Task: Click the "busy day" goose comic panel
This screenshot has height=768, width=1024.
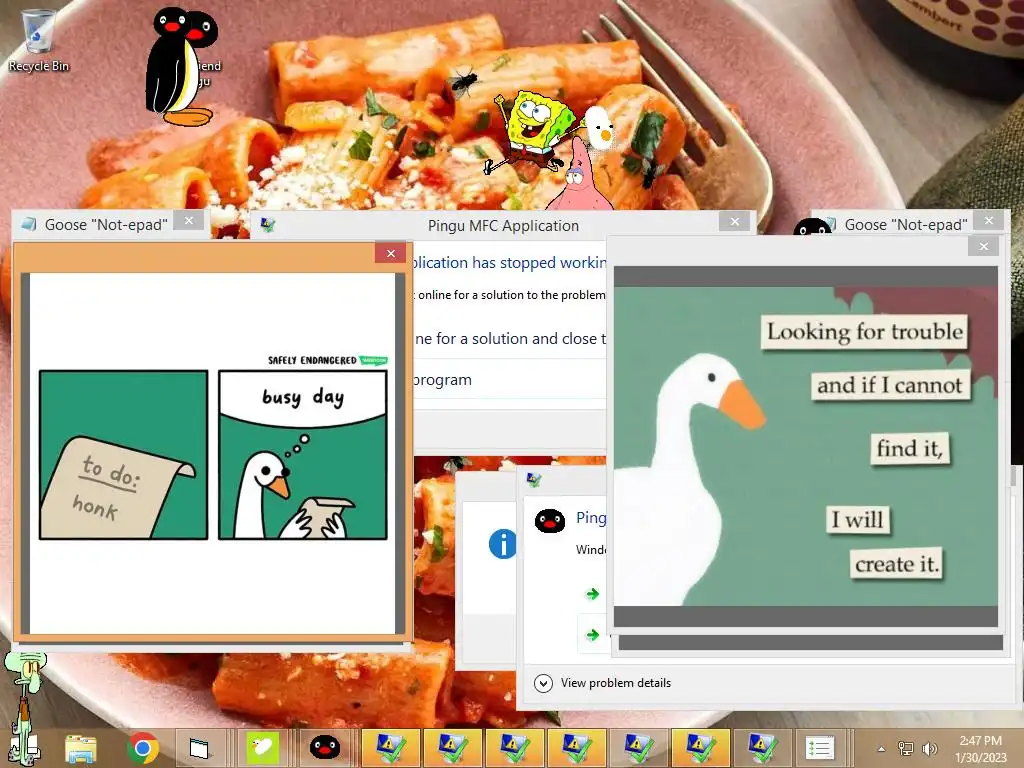Action: point(303,455)
